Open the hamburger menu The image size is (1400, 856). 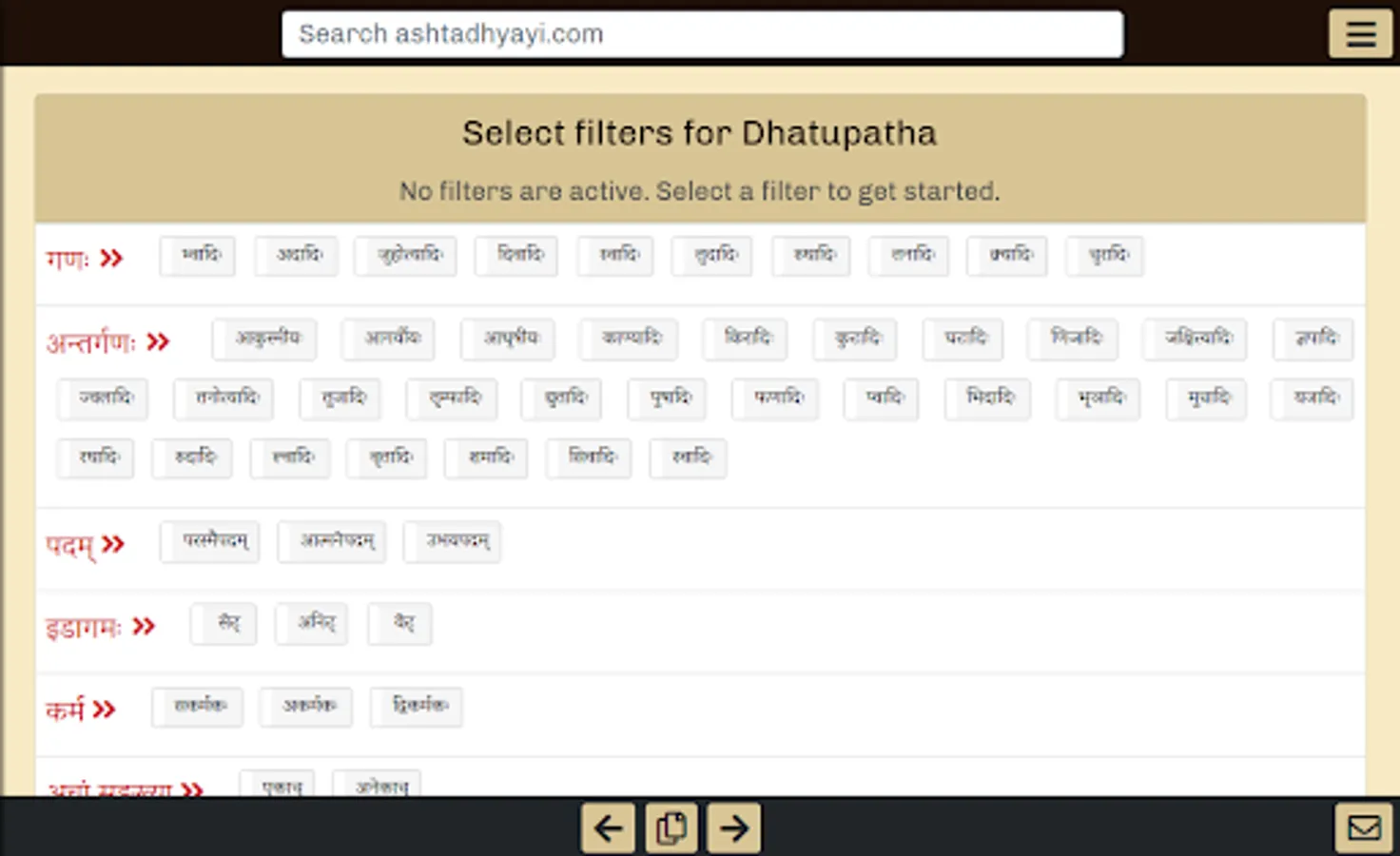click(1360, 33)
